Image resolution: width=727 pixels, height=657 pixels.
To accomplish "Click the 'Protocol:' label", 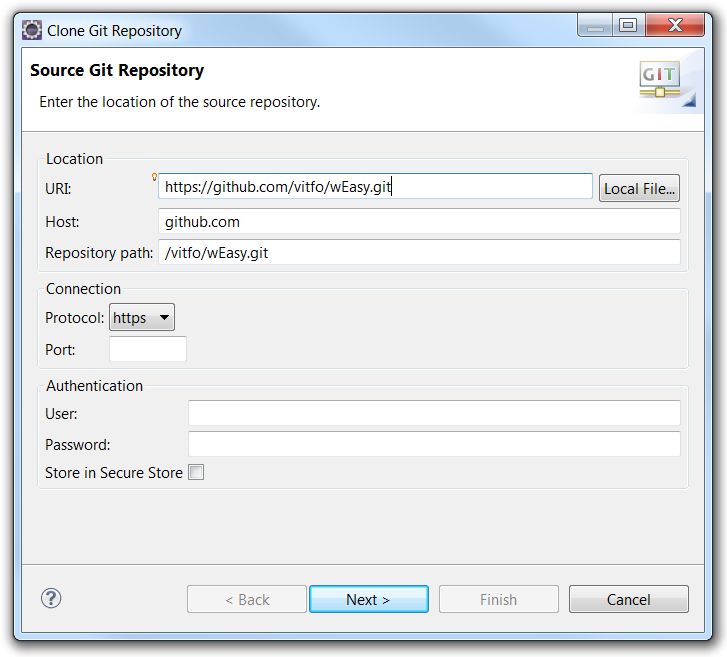I will point(75,318).
